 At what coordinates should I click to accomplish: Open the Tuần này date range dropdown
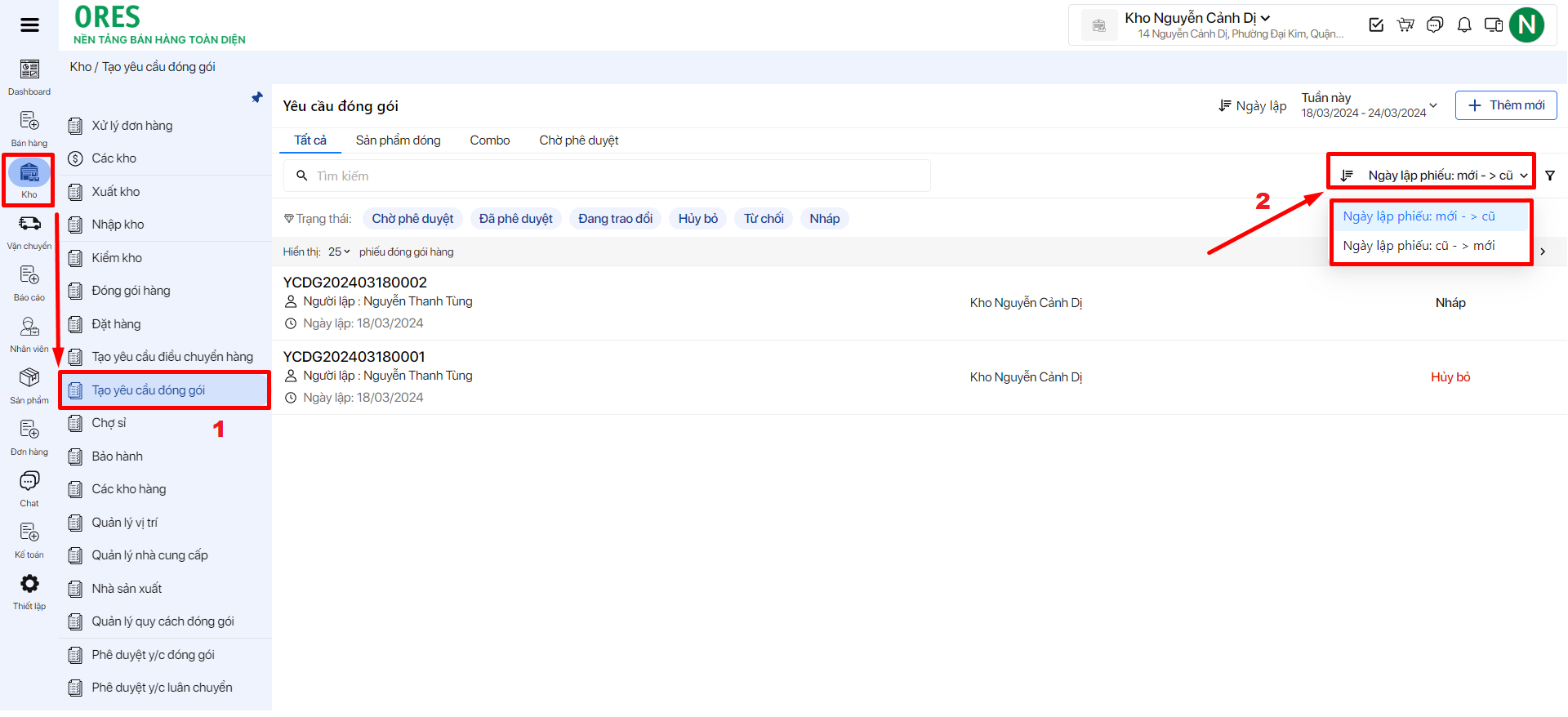coord(1369,105)
